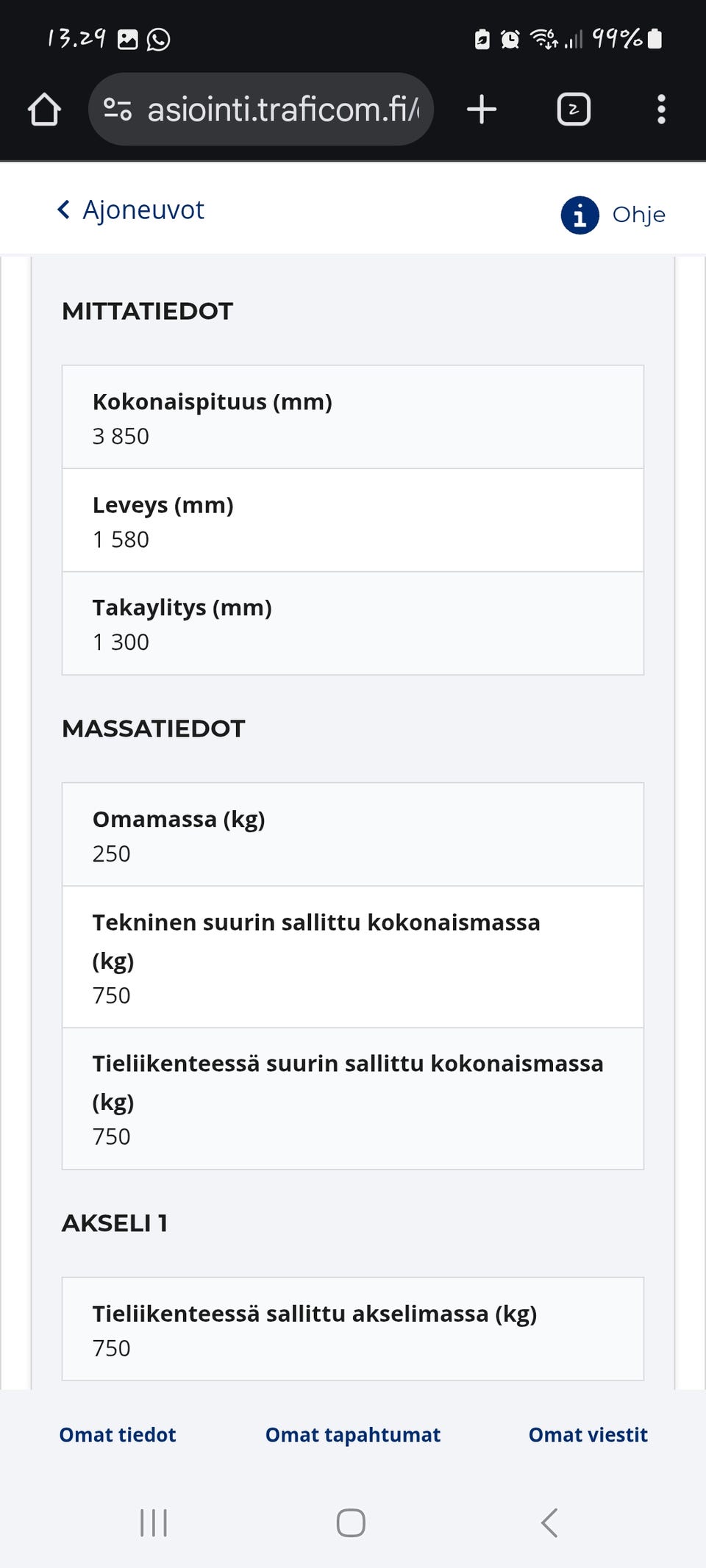The image size is (706, 1568).
Task: Go back to Ajoneuvot
Action: pos(143,210)
